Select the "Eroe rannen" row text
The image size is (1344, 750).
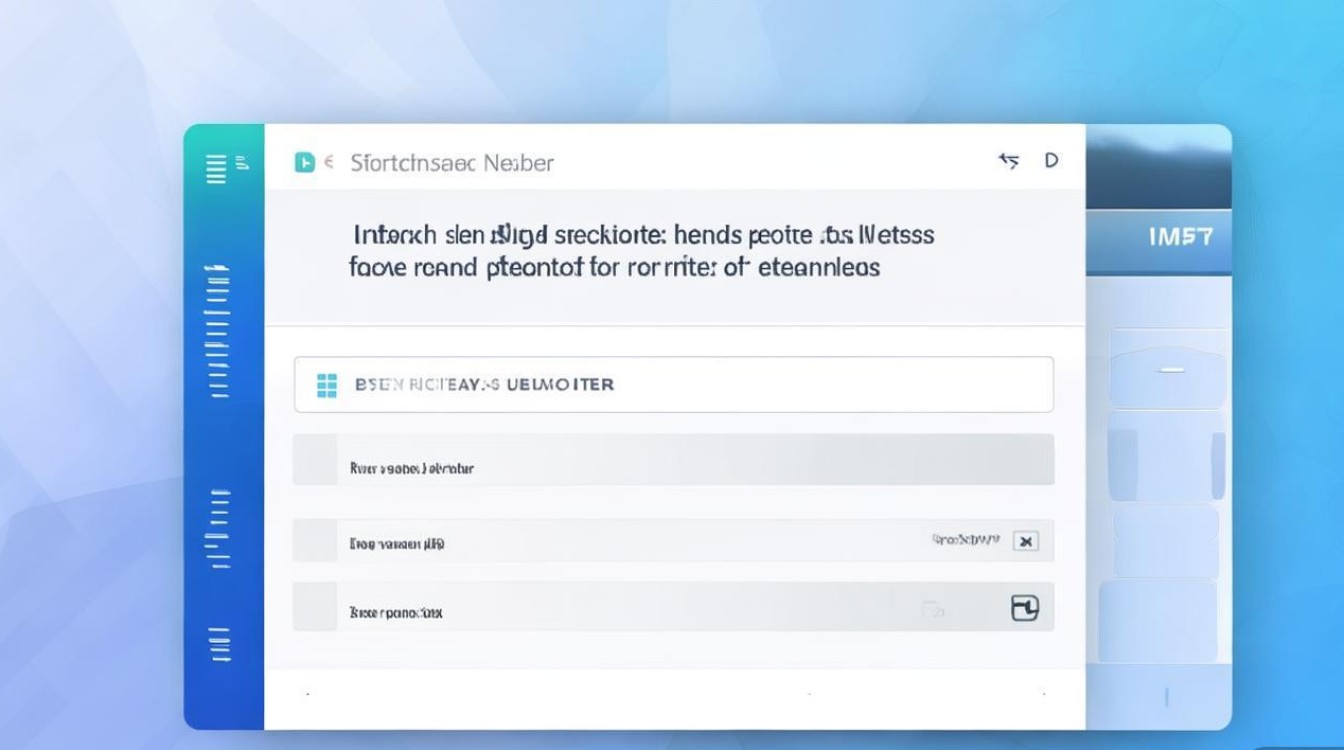[397, 544]
